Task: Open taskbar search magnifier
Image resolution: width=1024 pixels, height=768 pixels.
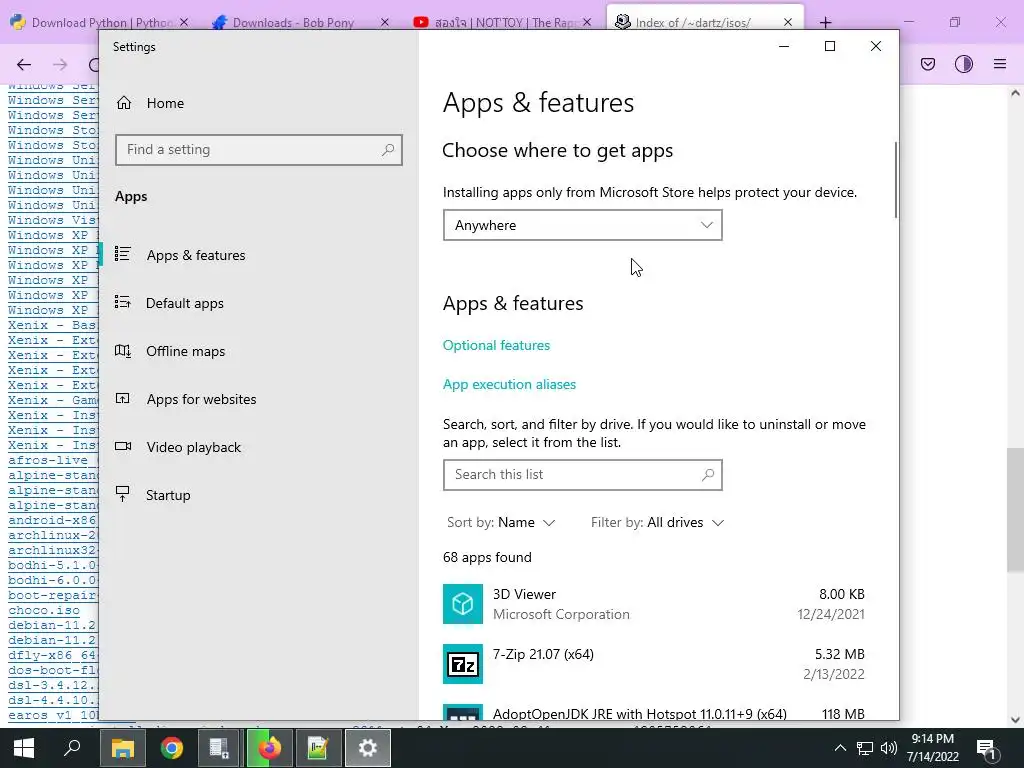Action: tap(72, 748)
